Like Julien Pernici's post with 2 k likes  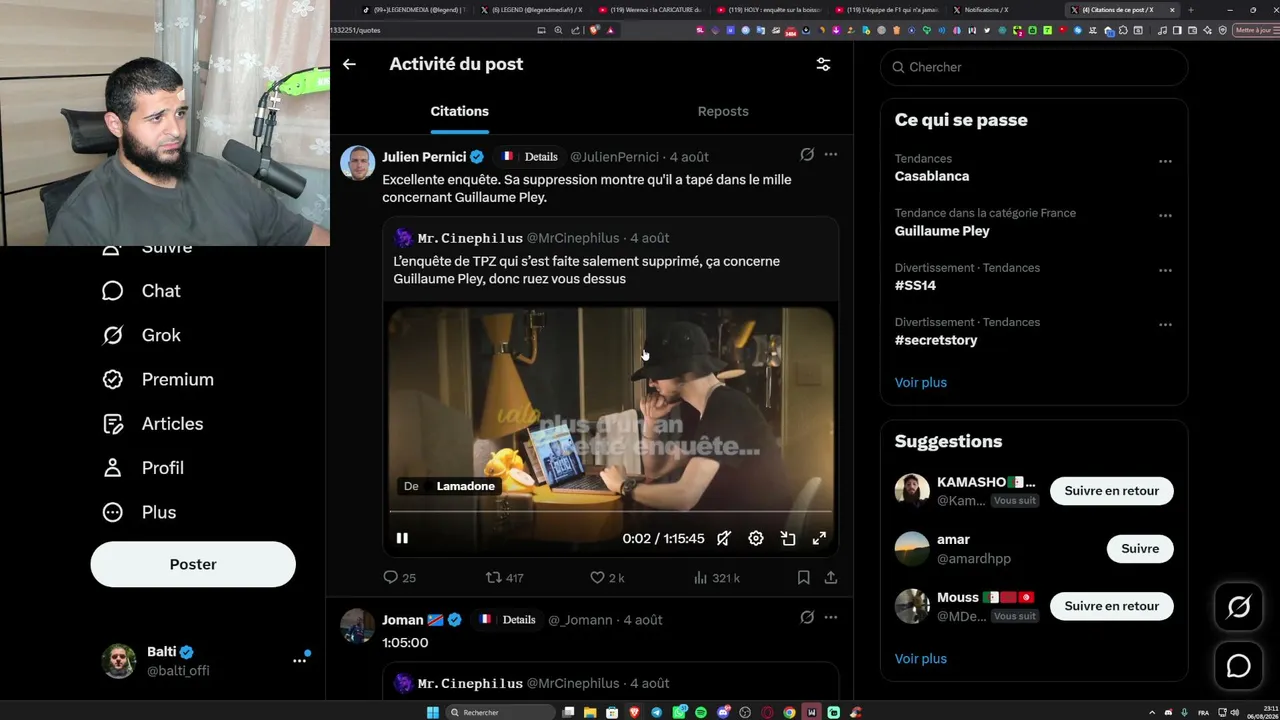(607, 578)
